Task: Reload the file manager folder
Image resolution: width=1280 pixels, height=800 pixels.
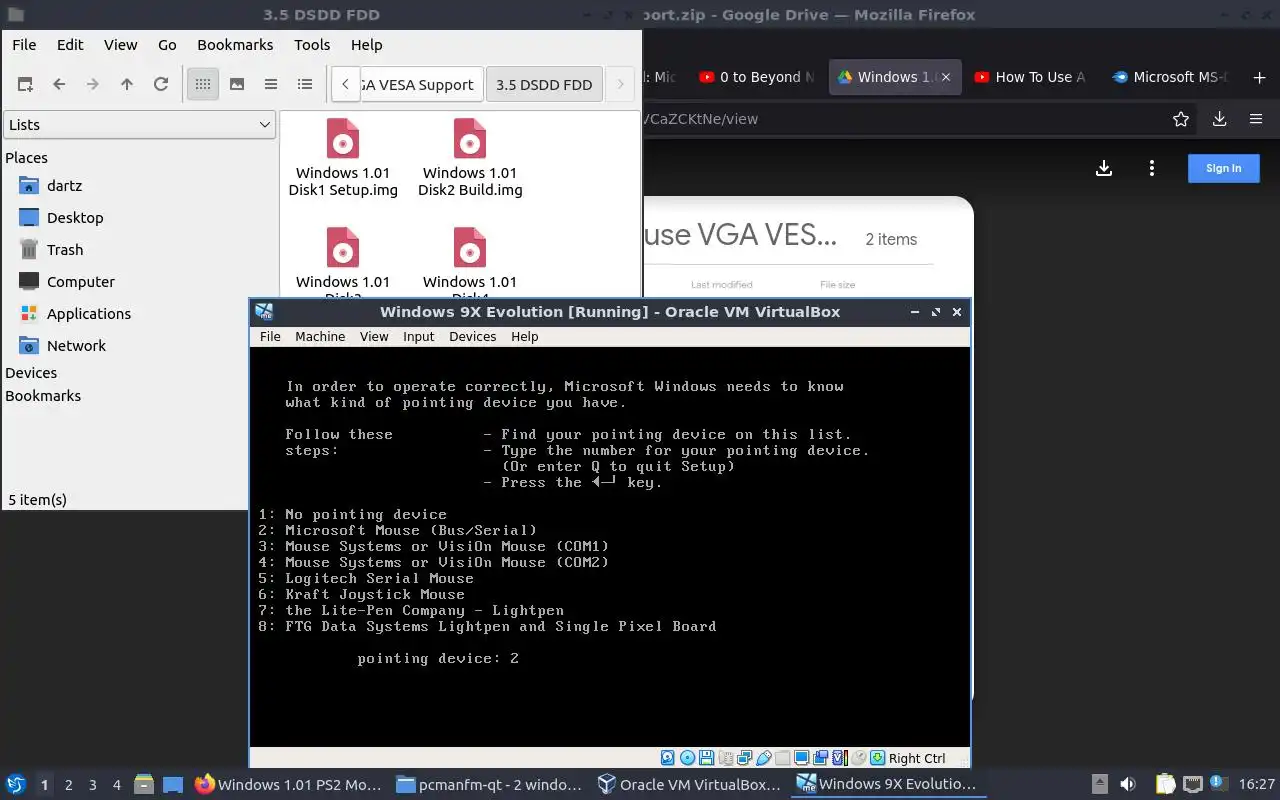Action: tap(161, 84)
